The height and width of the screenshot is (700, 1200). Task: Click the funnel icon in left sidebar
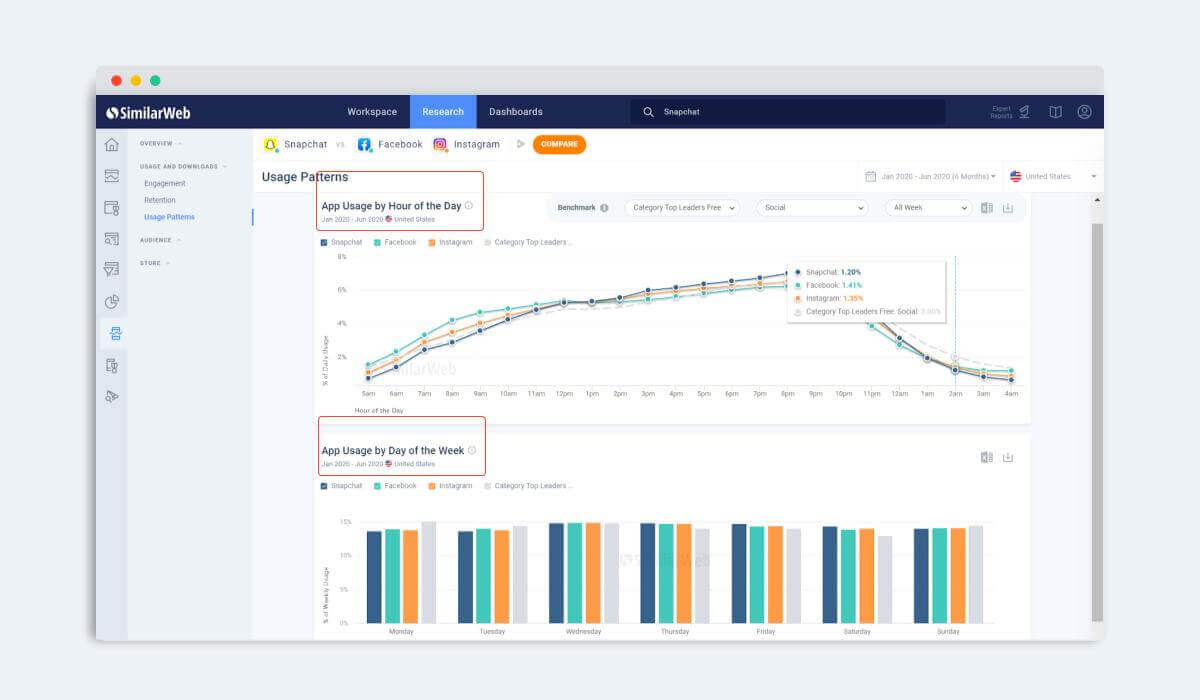[111, 270]
